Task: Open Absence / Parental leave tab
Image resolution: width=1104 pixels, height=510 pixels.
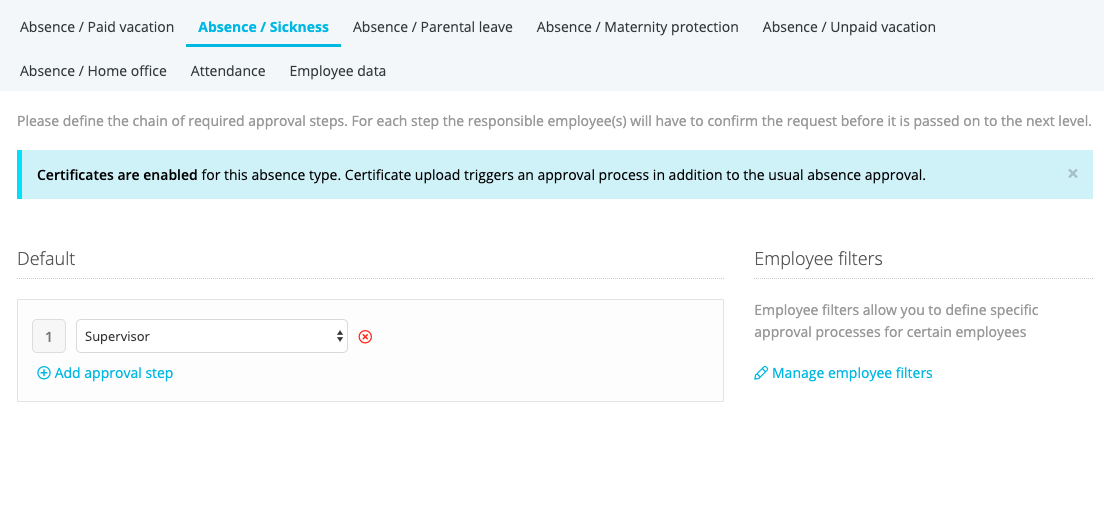Action: (x=433, y=27)
